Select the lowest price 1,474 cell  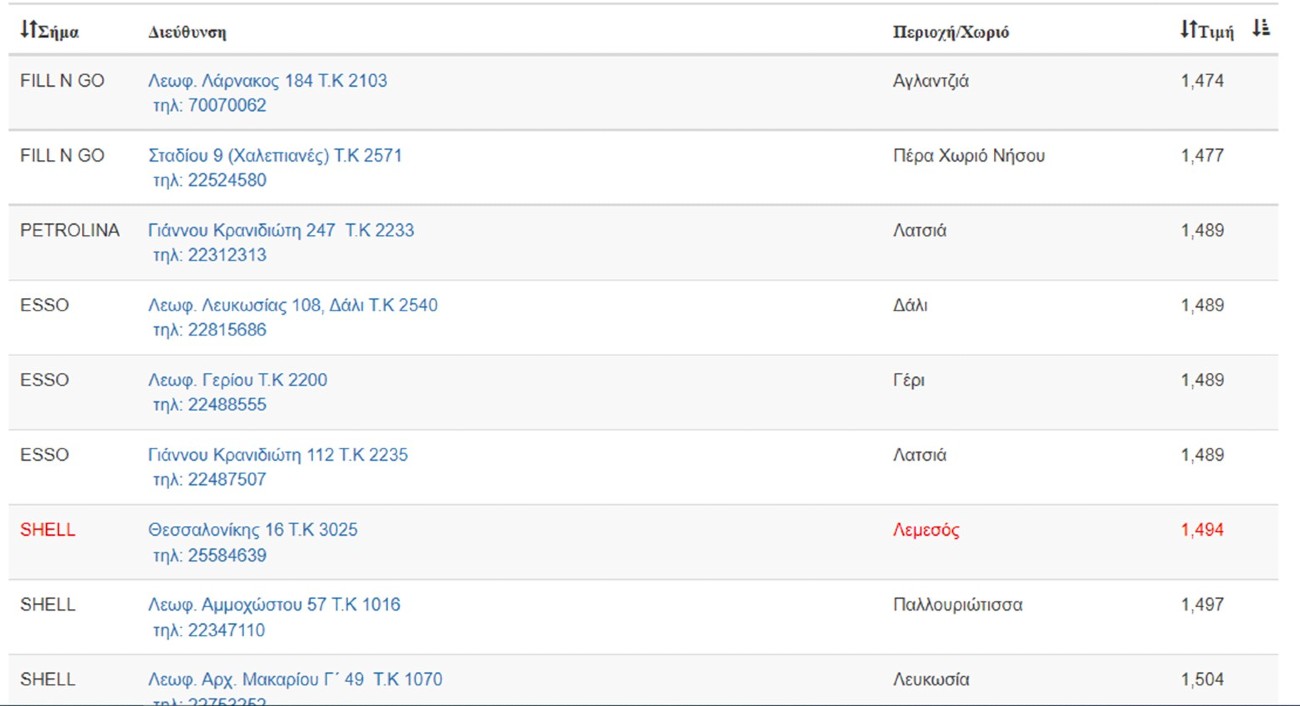click(x=1202, y=81)
